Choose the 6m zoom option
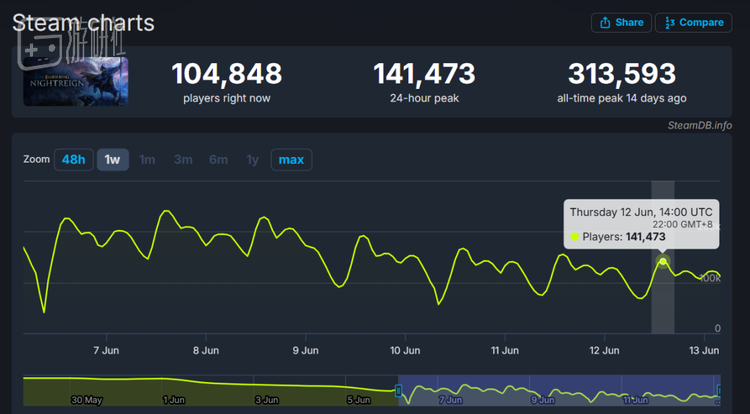The width and height of the screenshot is (750, 414). tap(219, 160)
